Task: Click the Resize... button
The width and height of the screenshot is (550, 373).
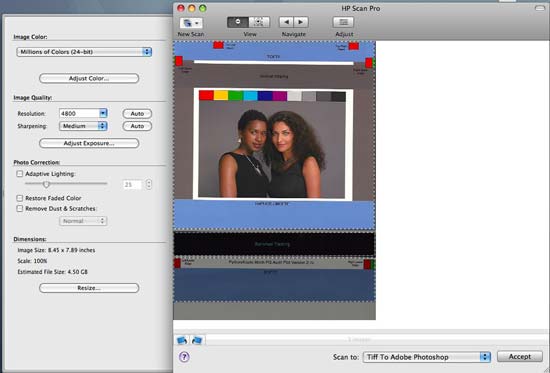Action: pos(89,288)
